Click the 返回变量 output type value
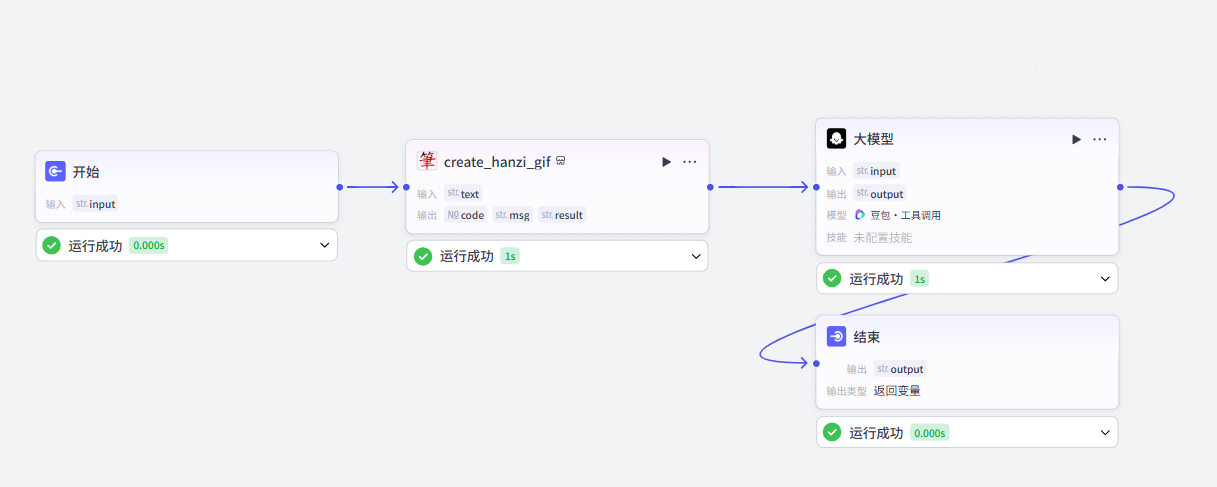The image size is (1217, 487). [x=897, y=391]
